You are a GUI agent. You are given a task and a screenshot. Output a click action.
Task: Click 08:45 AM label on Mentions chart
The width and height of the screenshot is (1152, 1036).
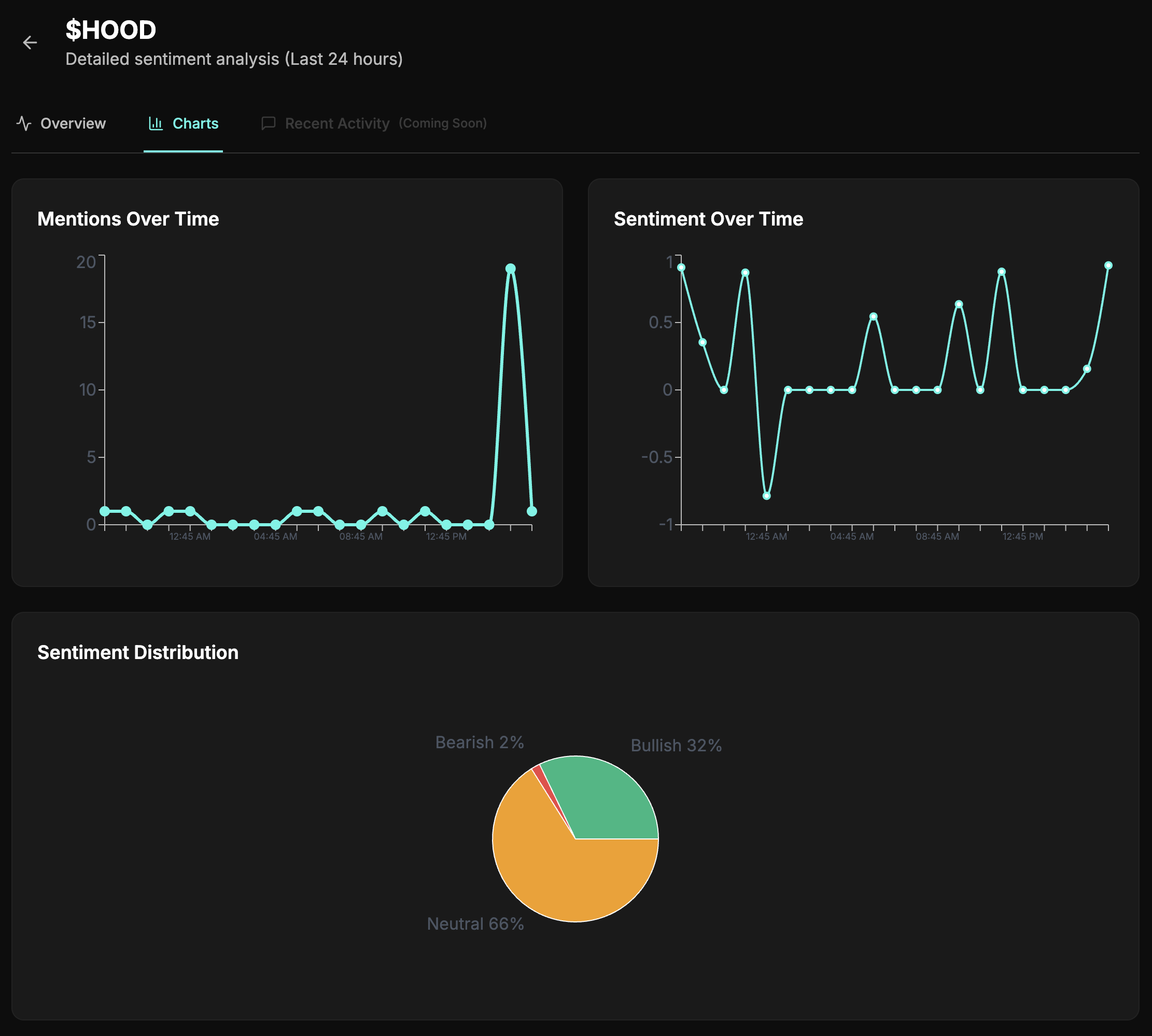(x=361, y=537)
